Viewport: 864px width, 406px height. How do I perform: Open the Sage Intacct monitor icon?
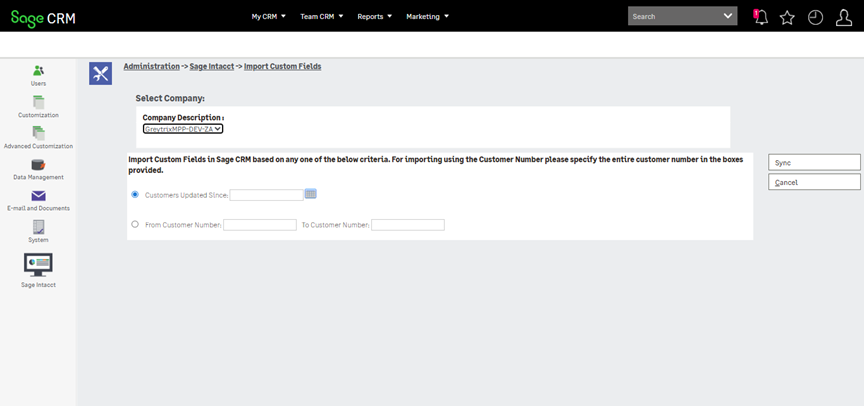pyautogui.click(x=38, y=264)
